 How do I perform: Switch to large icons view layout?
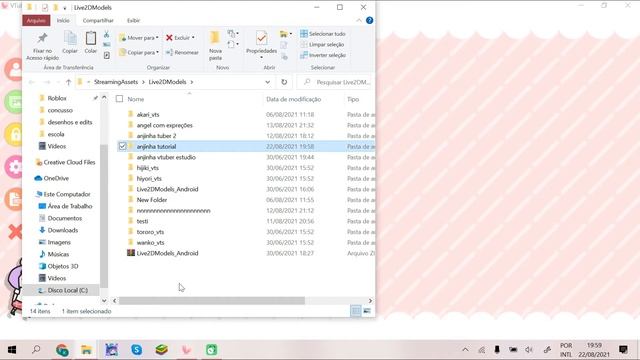(x=367, y=311)
